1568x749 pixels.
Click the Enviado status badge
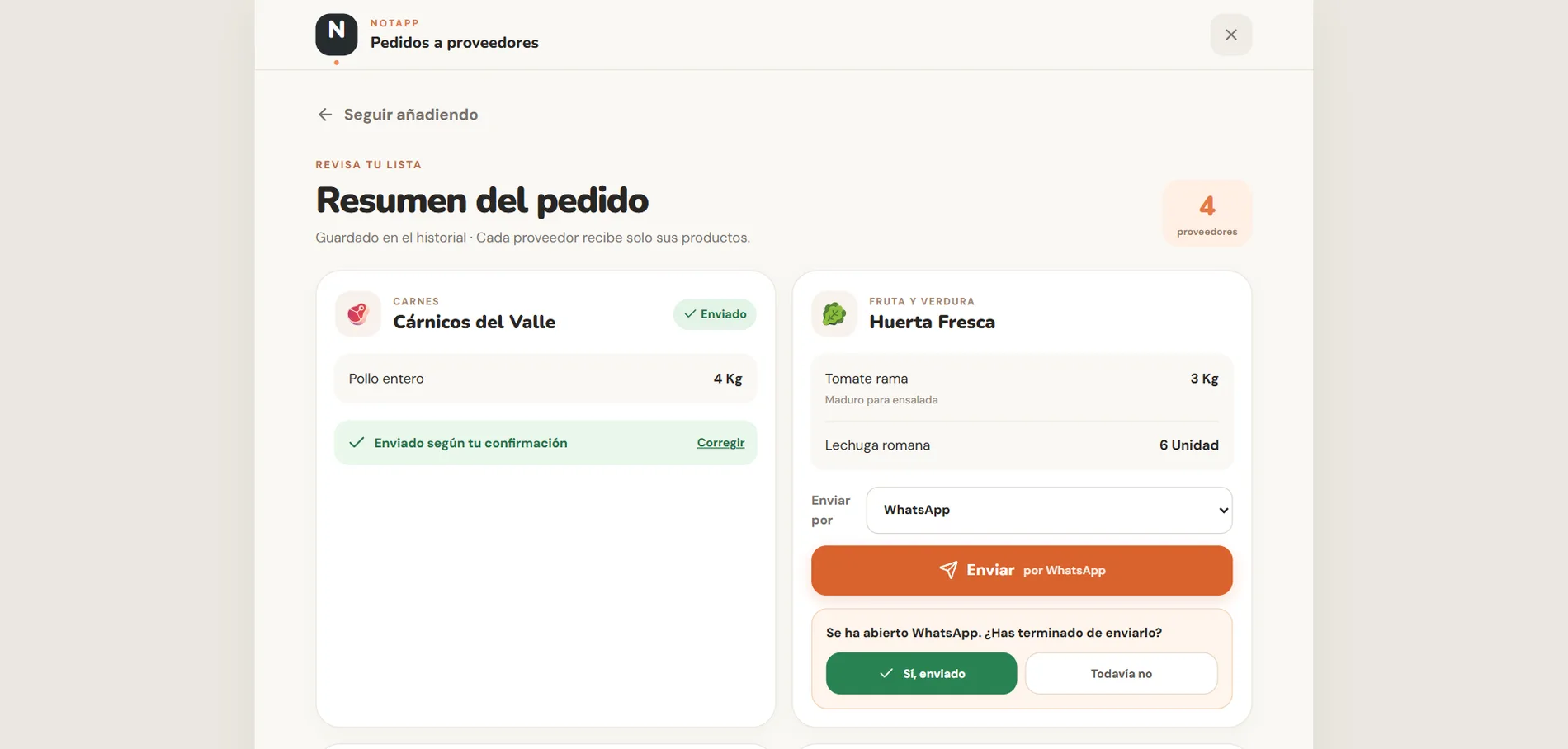click(715, 314)
